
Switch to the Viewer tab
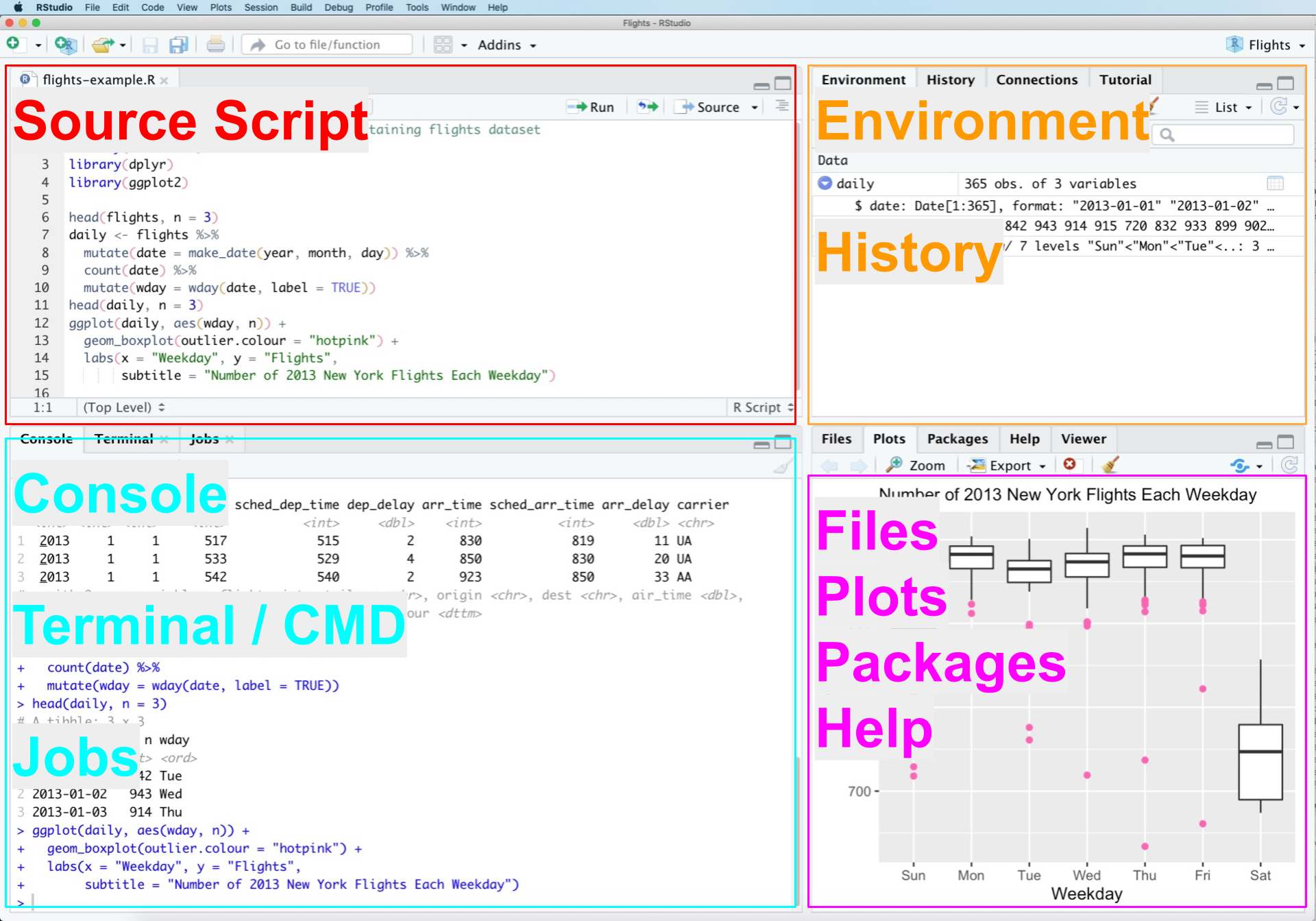[1084, 440]
